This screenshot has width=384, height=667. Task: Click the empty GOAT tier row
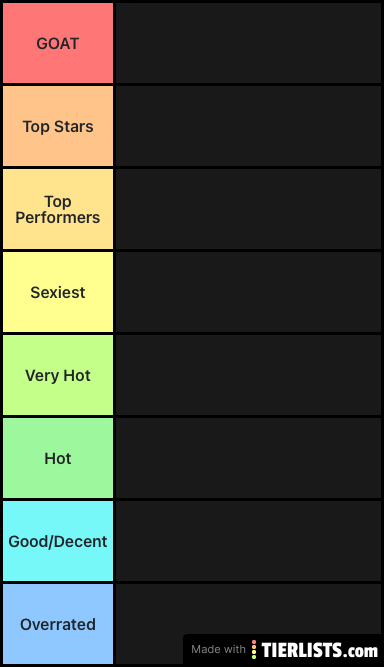pyautogui.click(x=248, y=43)
